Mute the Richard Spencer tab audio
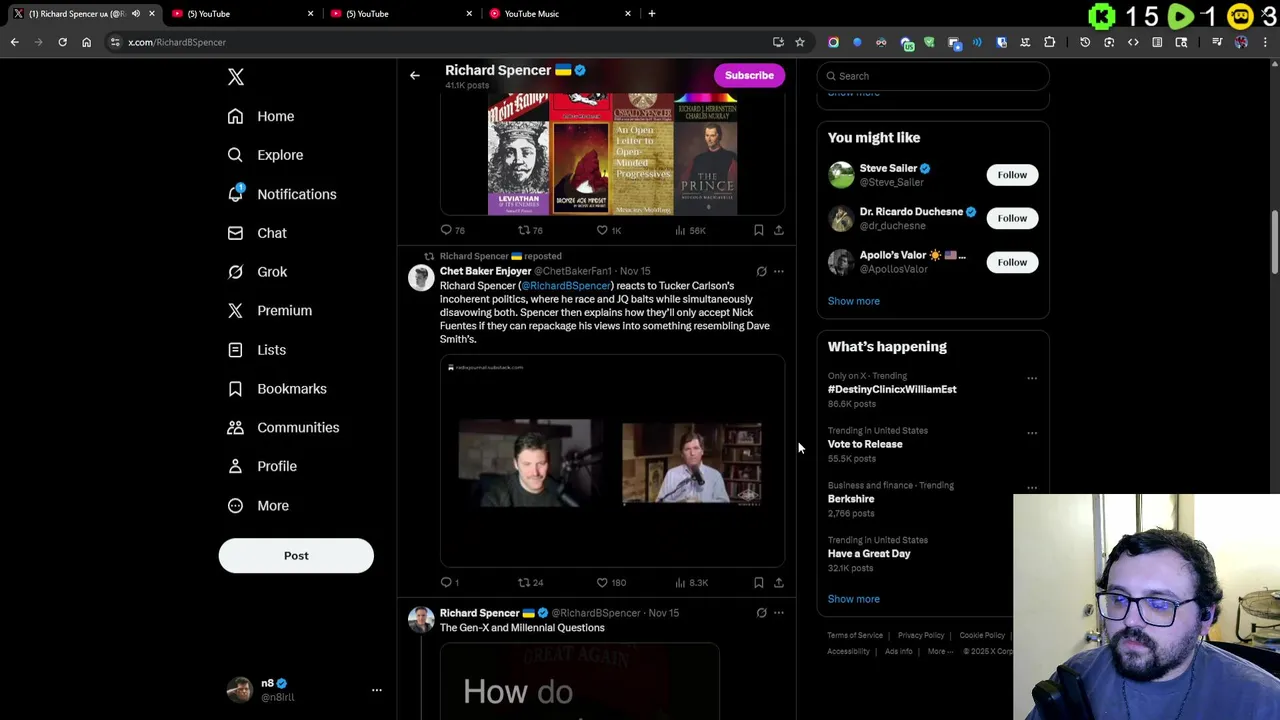This screenshot has height=720, width=1280. (136, 13)
